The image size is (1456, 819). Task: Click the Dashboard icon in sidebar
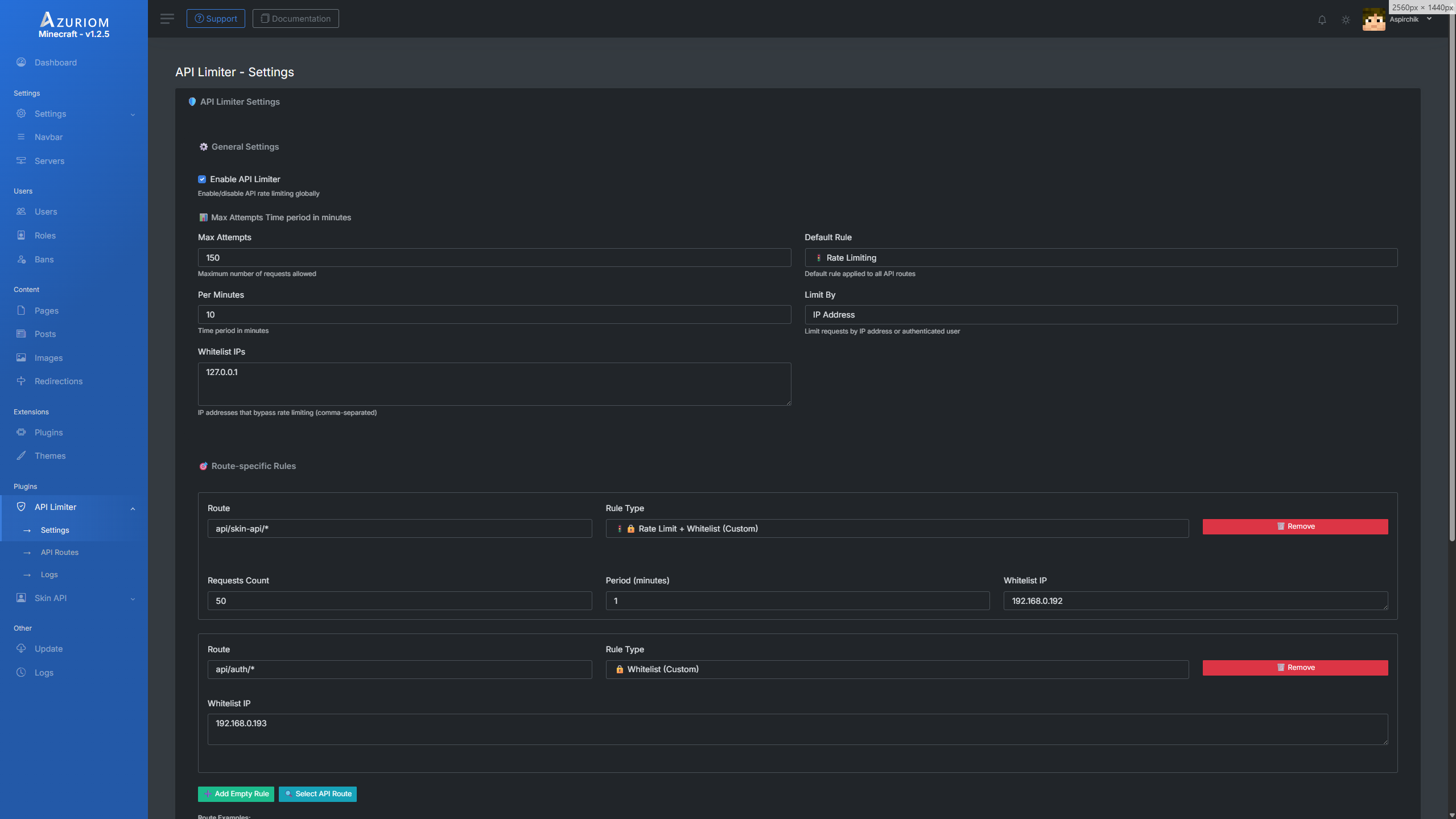pyautogui.click(x=21, y=63)
